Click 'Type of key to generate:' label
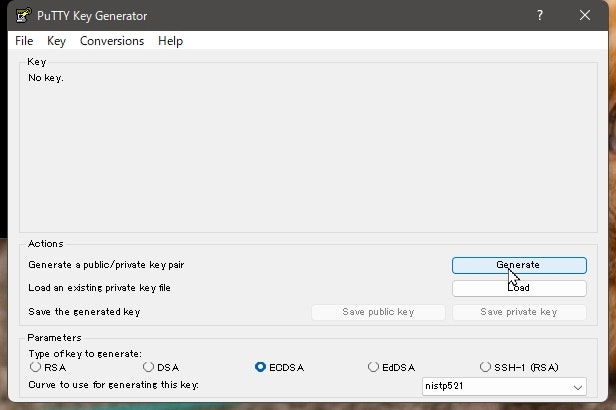The width and height of the screenshot is (616, 410). (85, 354)
